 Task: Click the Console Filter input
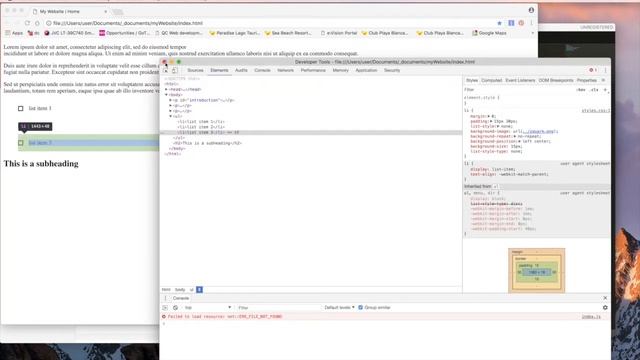click(278, 307)
